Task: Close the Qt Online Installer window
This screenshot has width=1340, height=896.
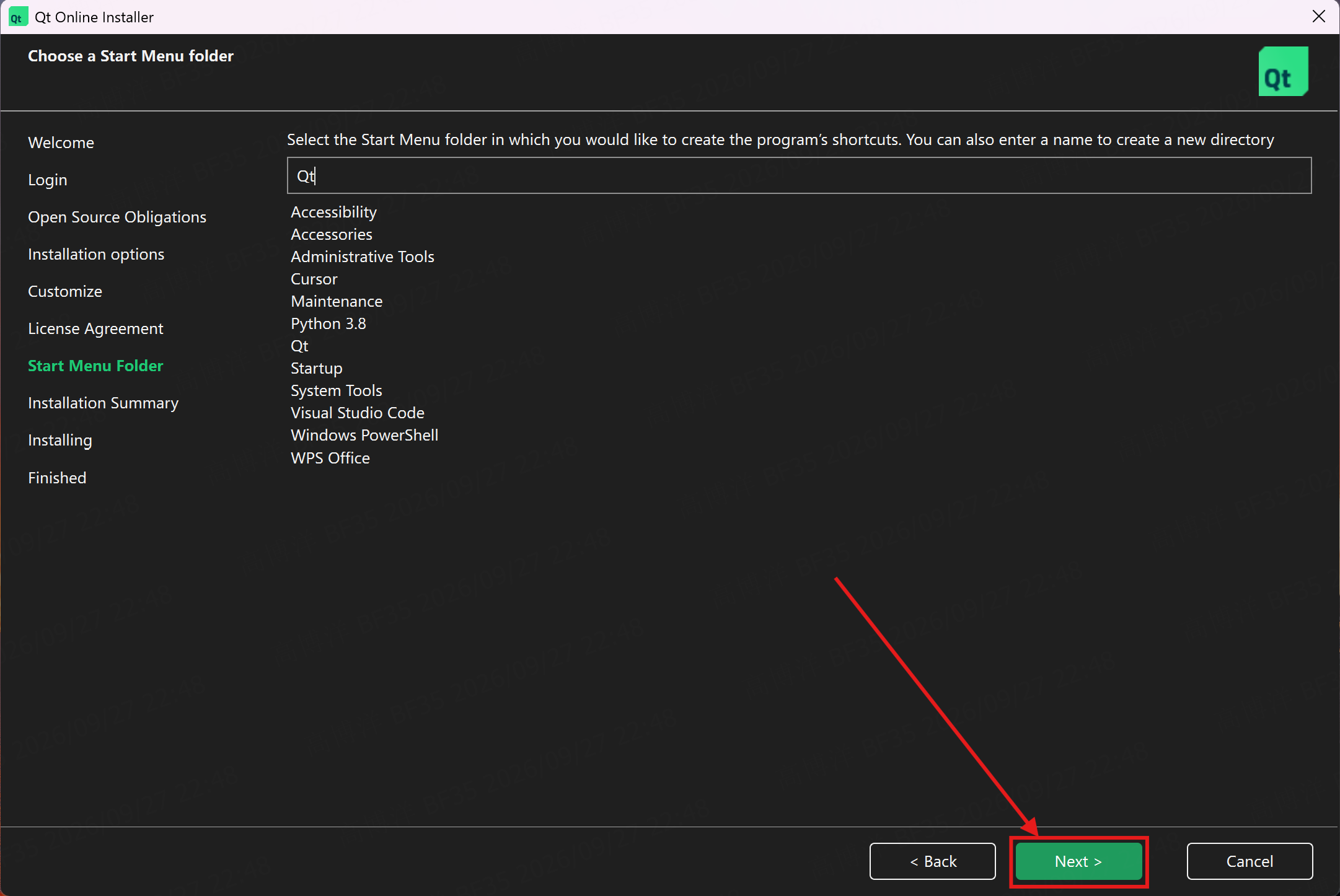Action: tap(1319, 17)
